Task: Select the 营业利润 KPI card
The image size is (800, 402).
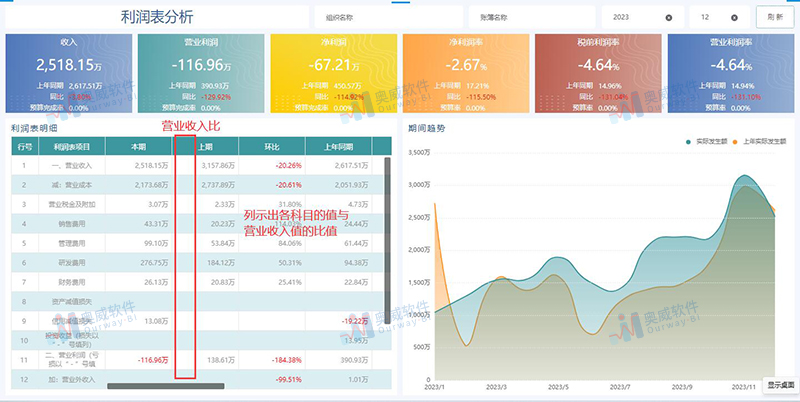Action: [201, 73]
